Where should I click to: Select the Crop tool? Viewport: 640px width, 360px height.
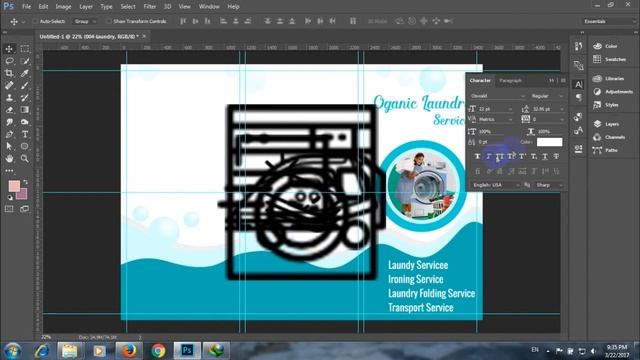(9, 73)
